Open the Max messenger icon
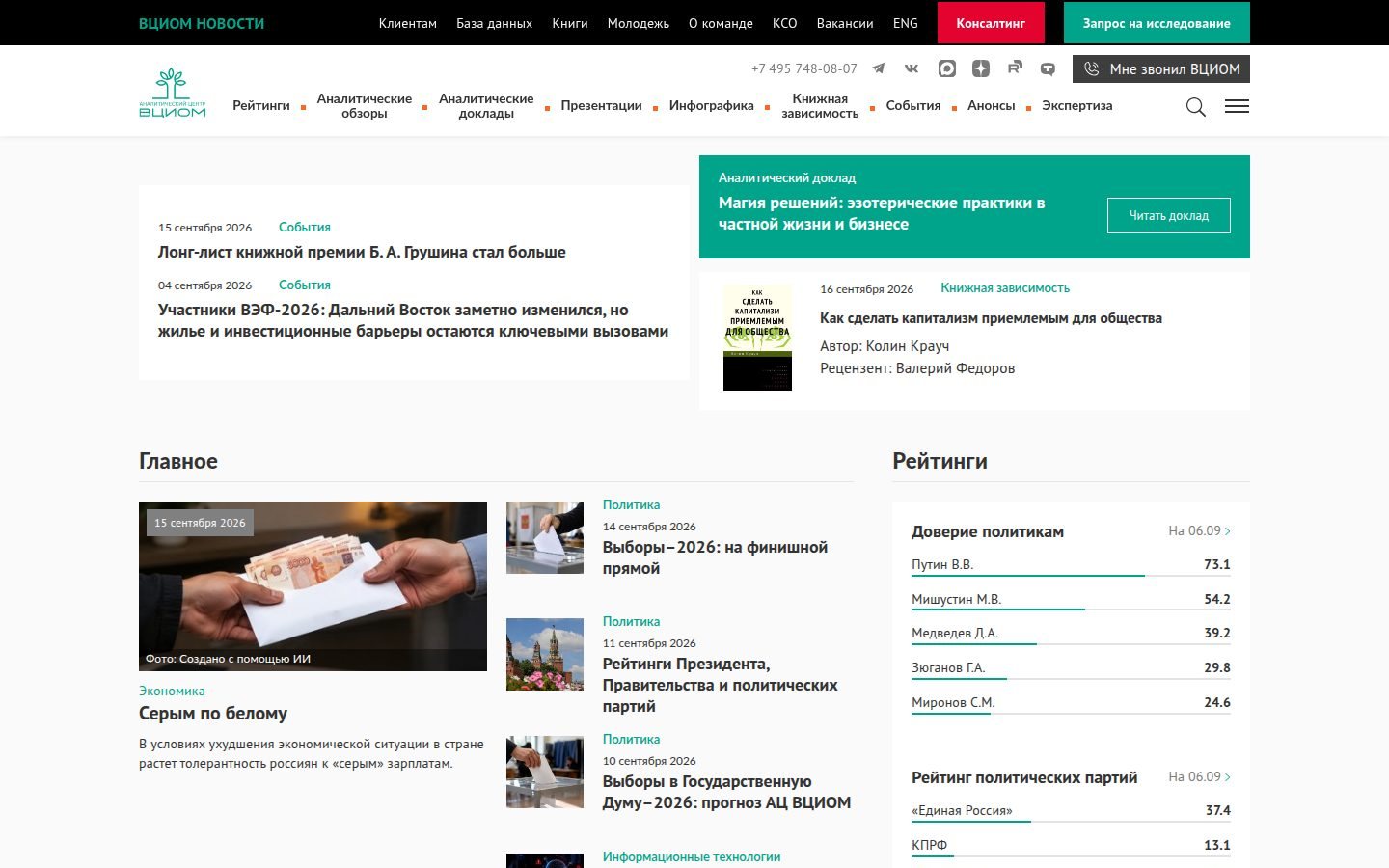 click(x=947, y=68)
